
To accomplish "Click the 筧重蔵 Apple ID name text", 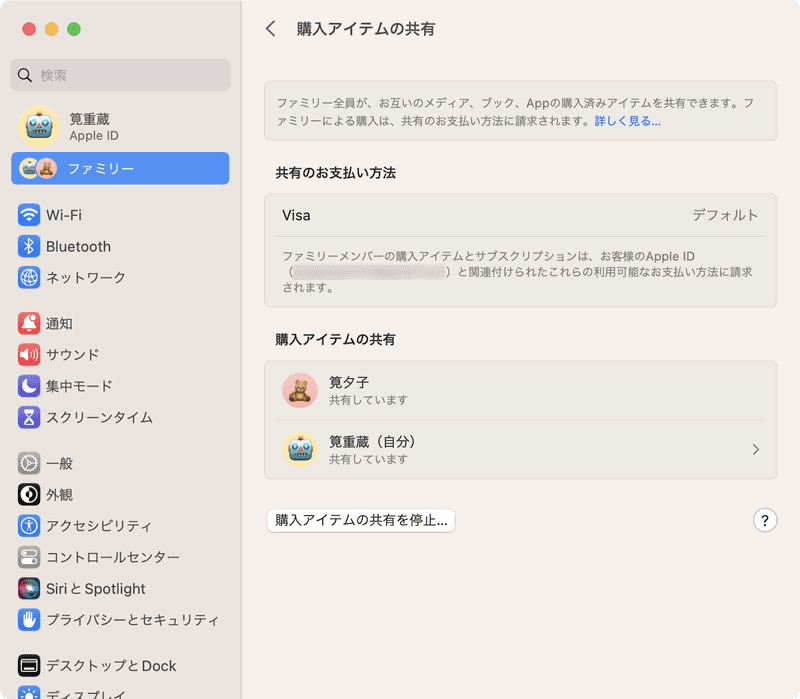I will [x=89, y=119].
